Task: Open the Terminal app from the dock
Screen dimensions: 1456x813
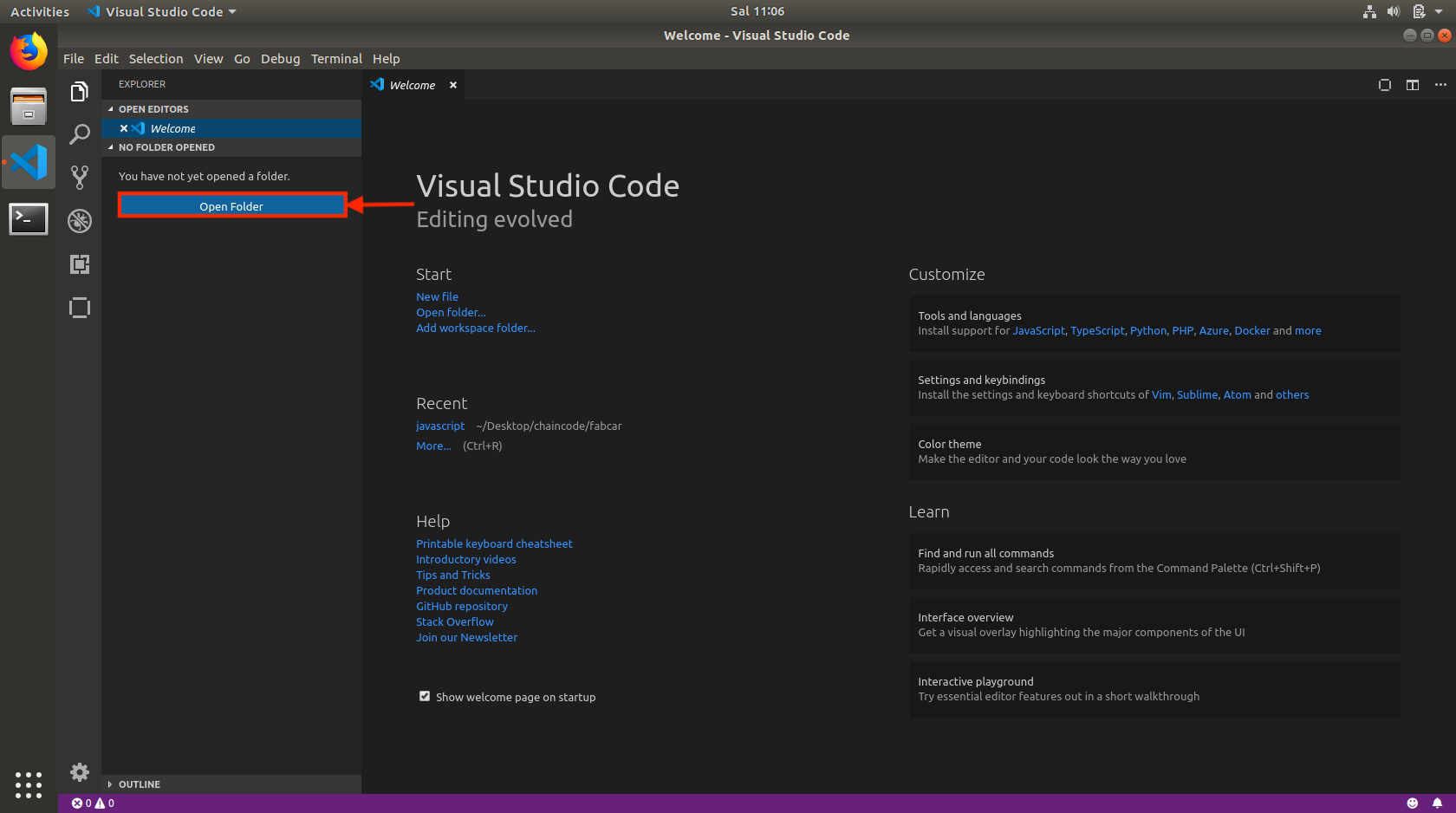Action: pyautogui.click(x=29, y=218)
